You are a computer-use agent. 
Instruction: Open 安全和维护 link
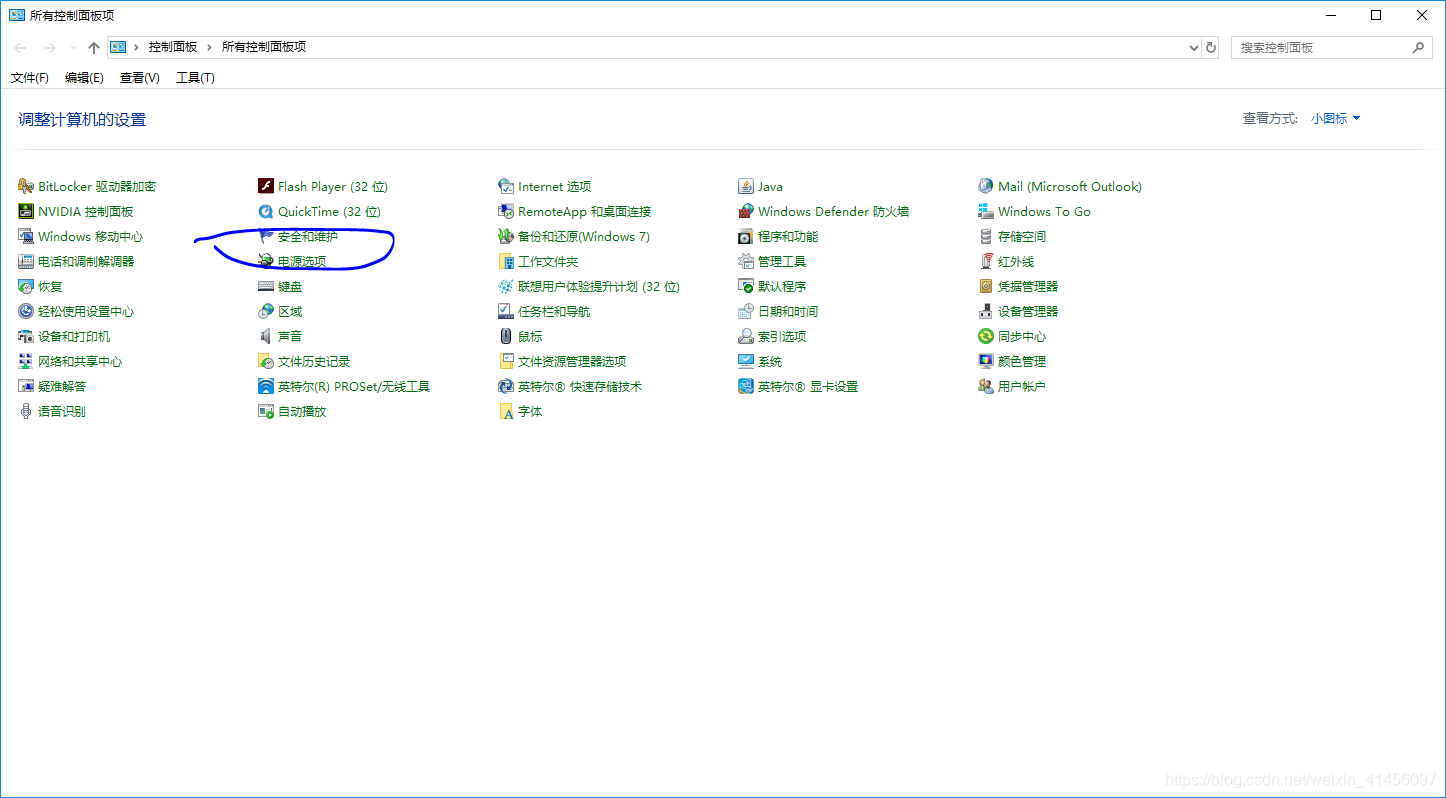pyautogui.click(x=308, y=236)
